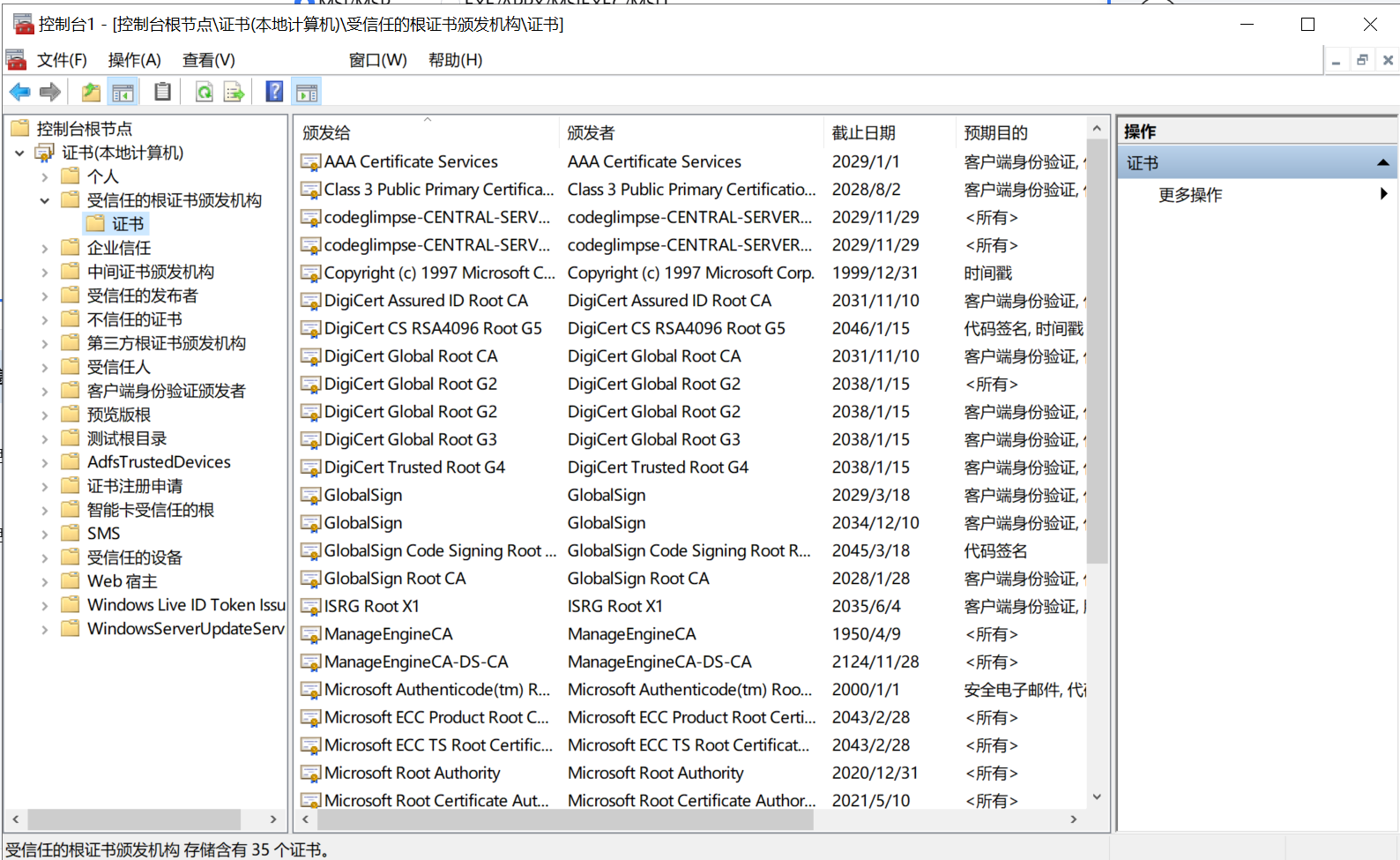Click the AAA Certificate Services certificate icon
Image resolution: width=1400 pixels, height=860 pixels.
[310, 162]
